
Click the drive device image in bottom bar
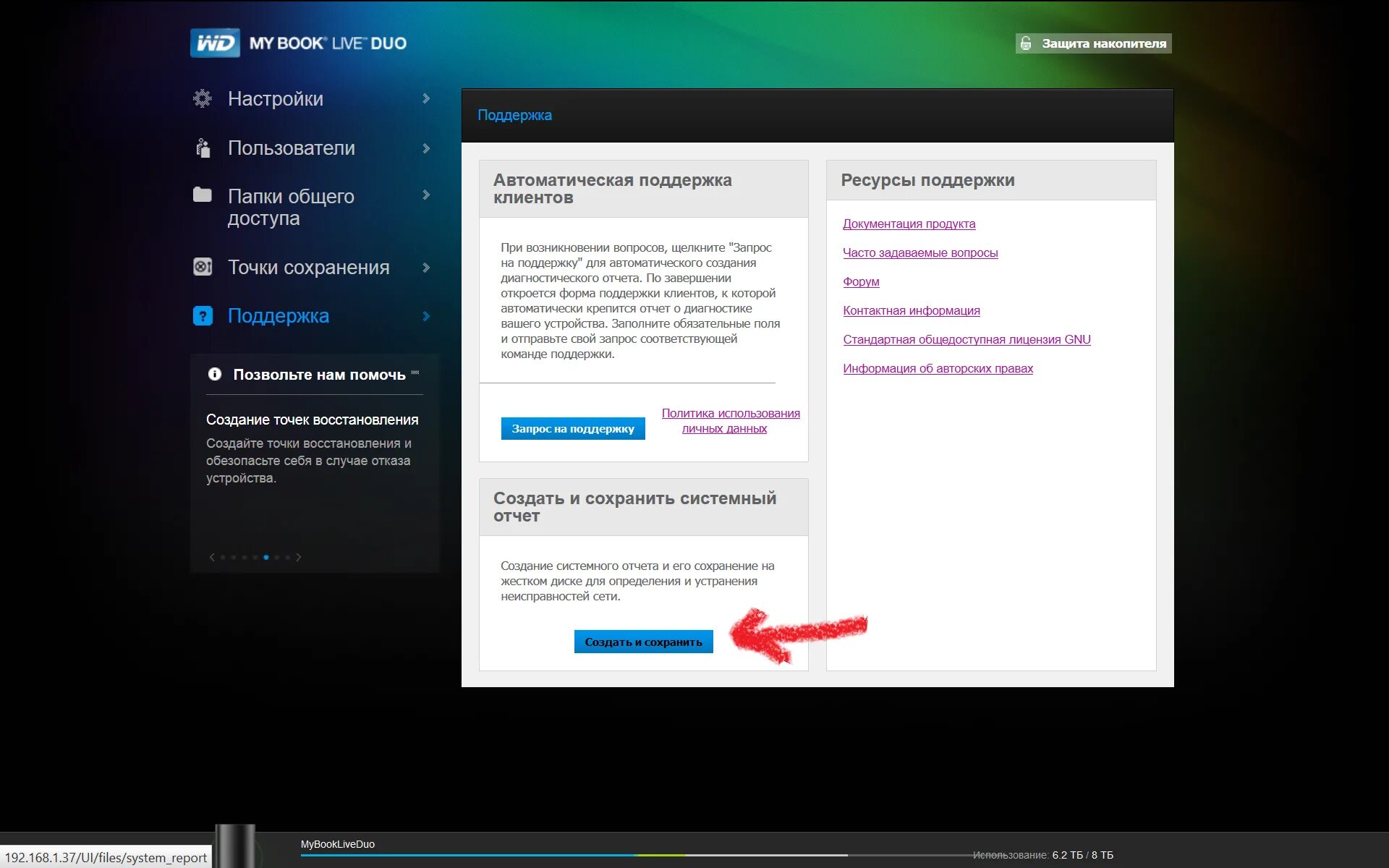click(236, 846)
